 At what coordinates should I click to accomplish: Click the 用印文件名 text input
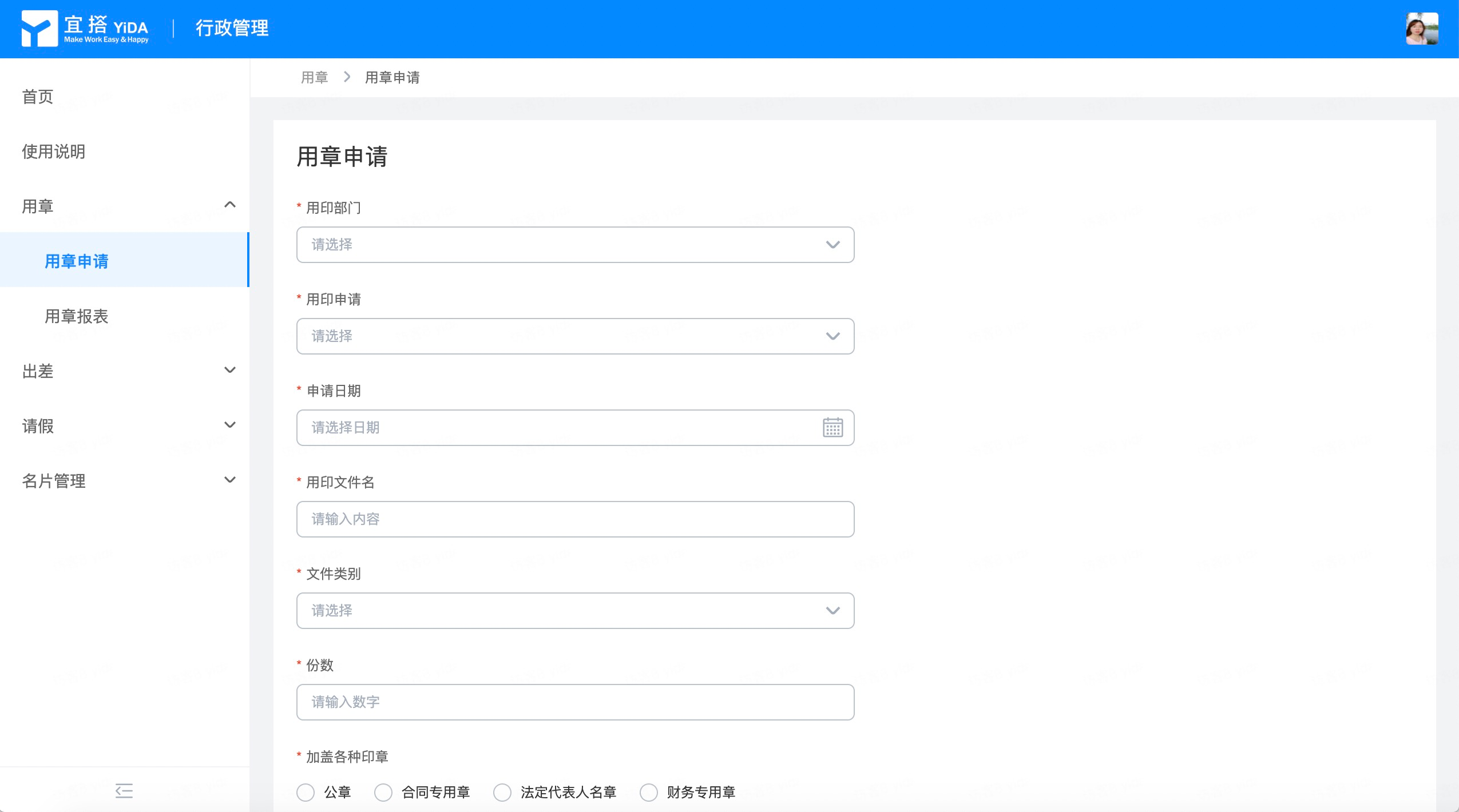(x=575, y=519)
